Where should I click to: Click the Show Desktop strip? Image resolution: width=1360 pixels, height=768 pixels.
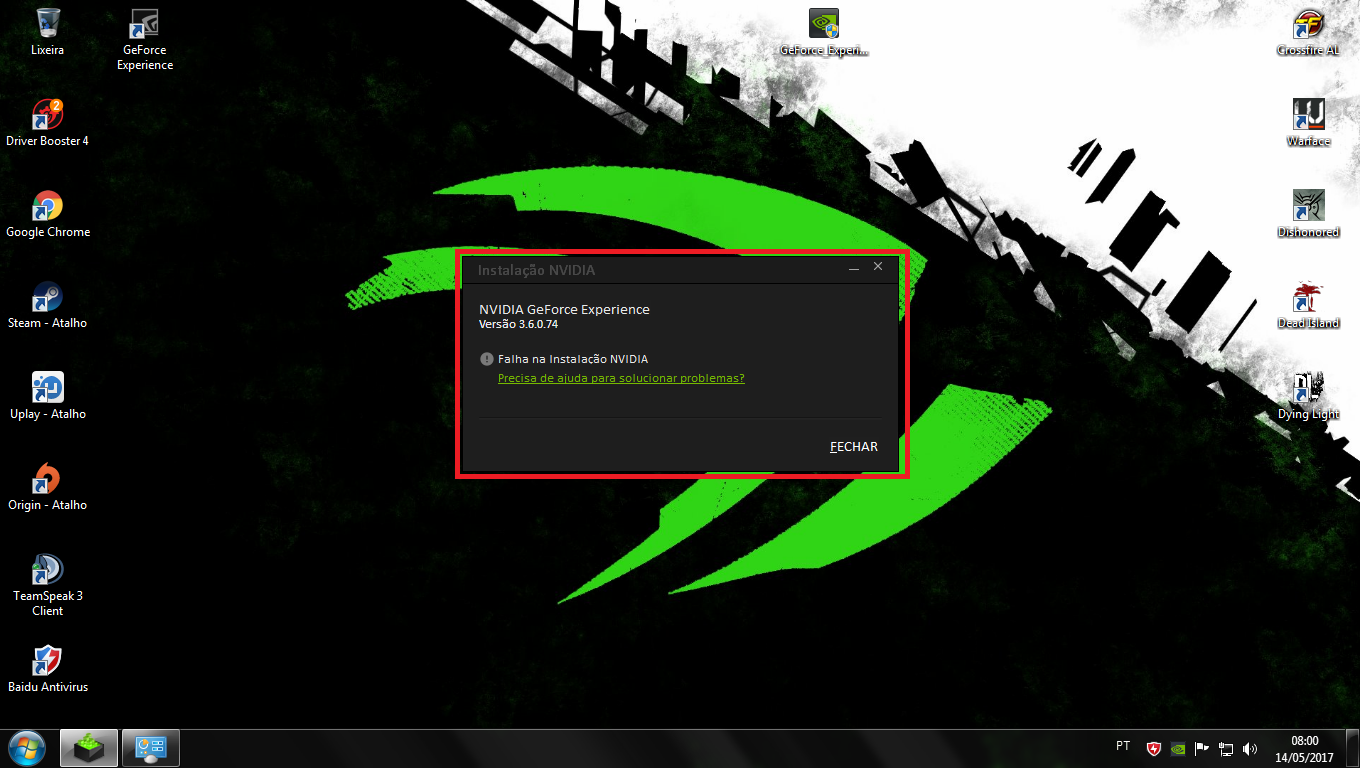pyautogui.click(x=1352, y=748)
